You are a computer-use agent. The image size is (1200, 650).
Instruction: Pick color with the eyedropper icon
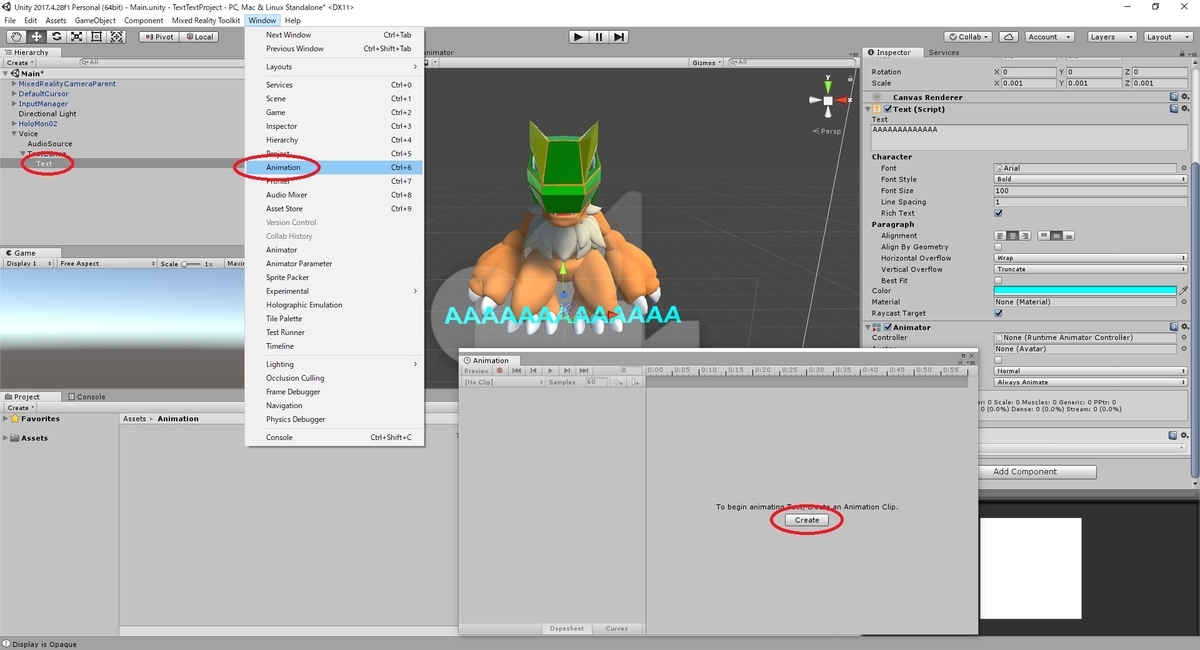1184,290
